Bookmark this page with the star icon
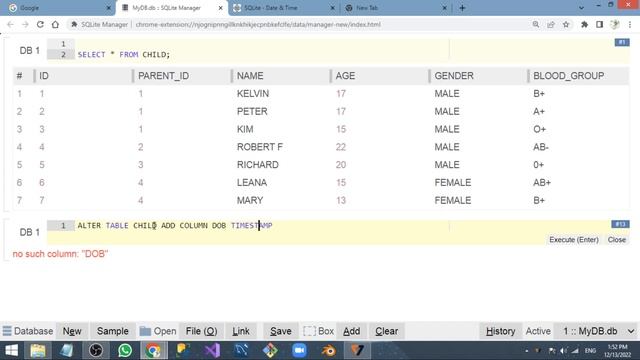 [x=566, y=24]
